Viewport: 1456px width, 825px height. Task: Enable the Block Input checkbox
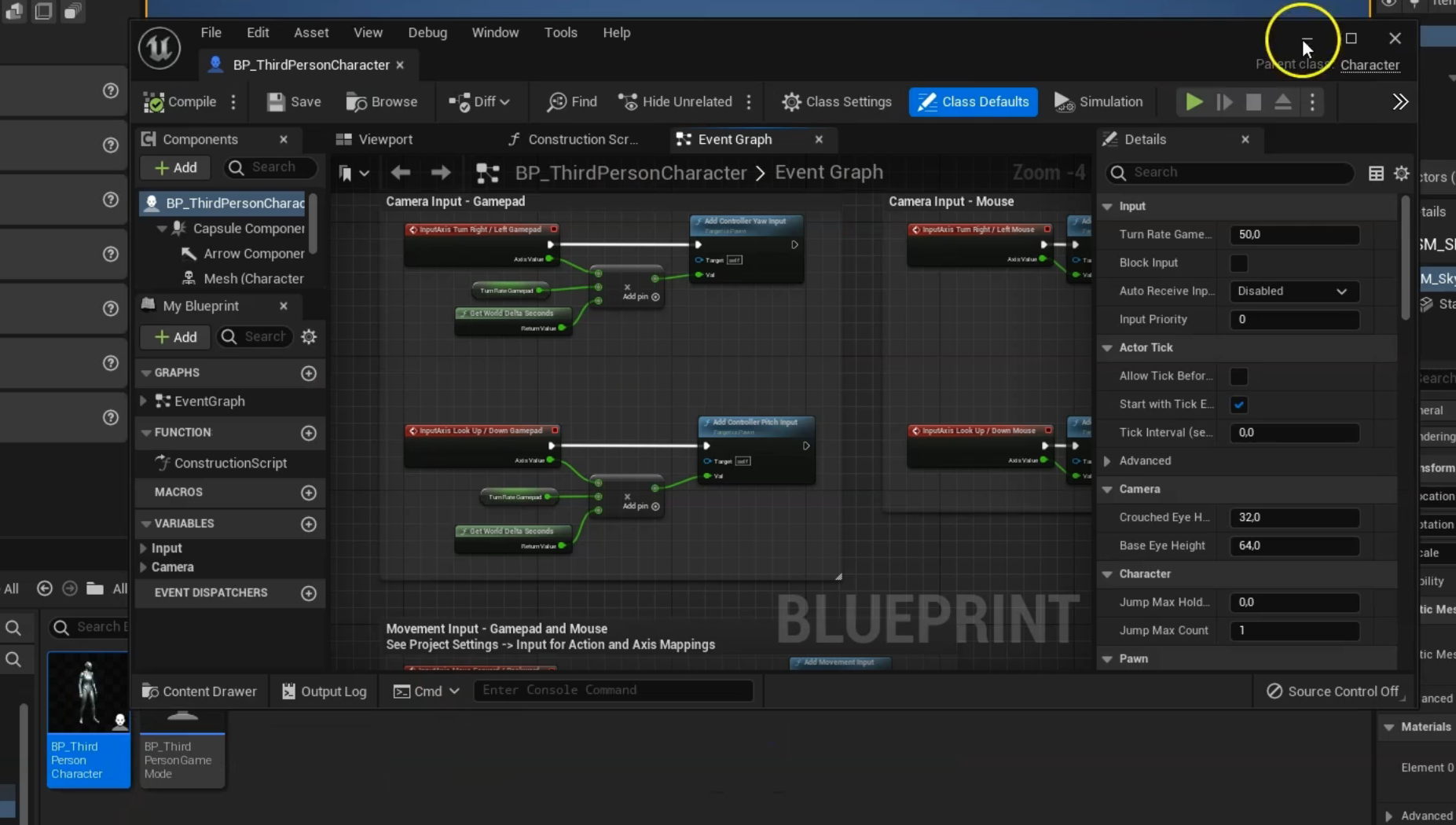point(1239,263)
